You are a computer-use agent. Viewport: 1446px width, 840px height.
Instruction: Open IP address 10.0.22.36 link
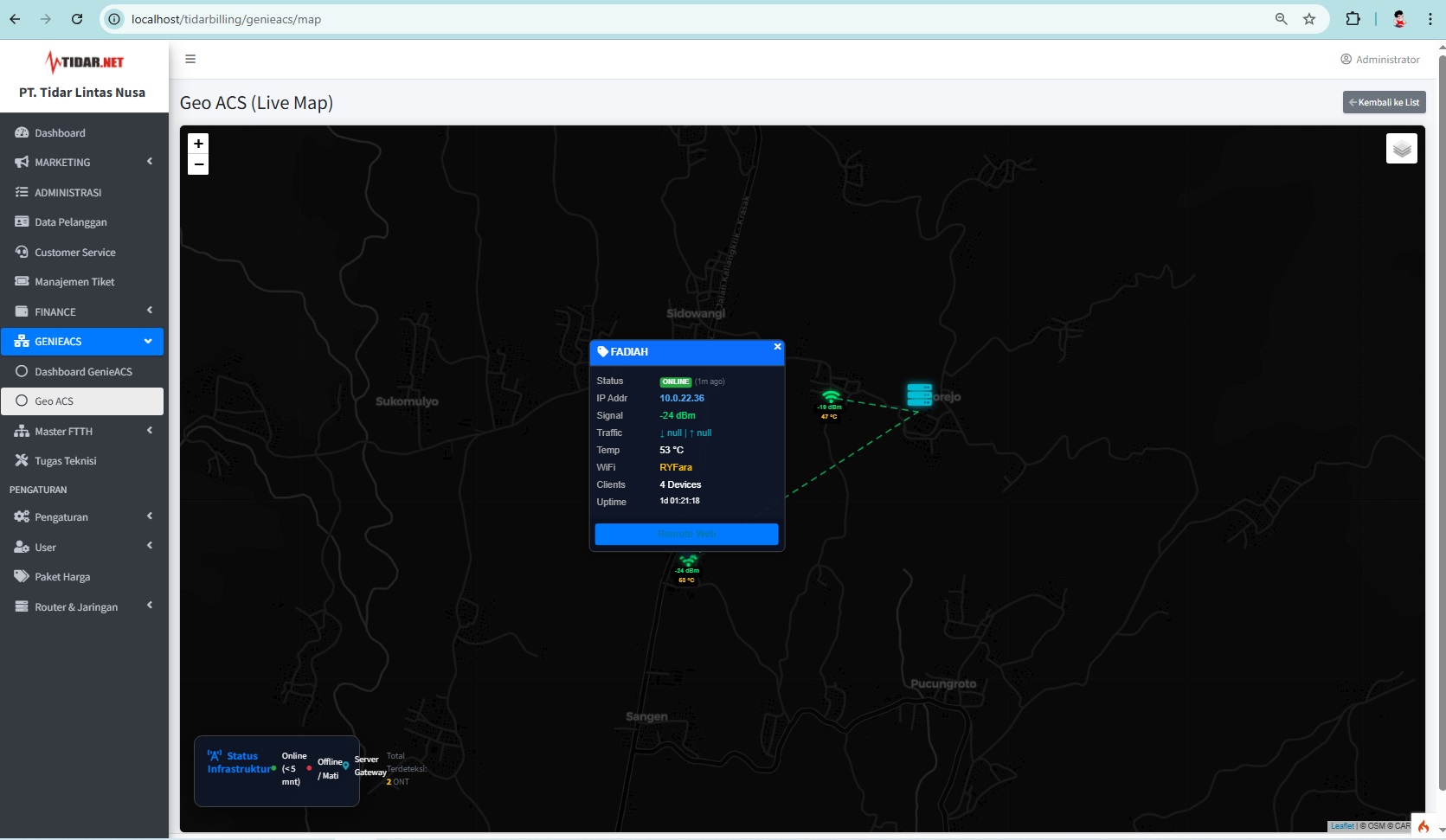[682, 398]
